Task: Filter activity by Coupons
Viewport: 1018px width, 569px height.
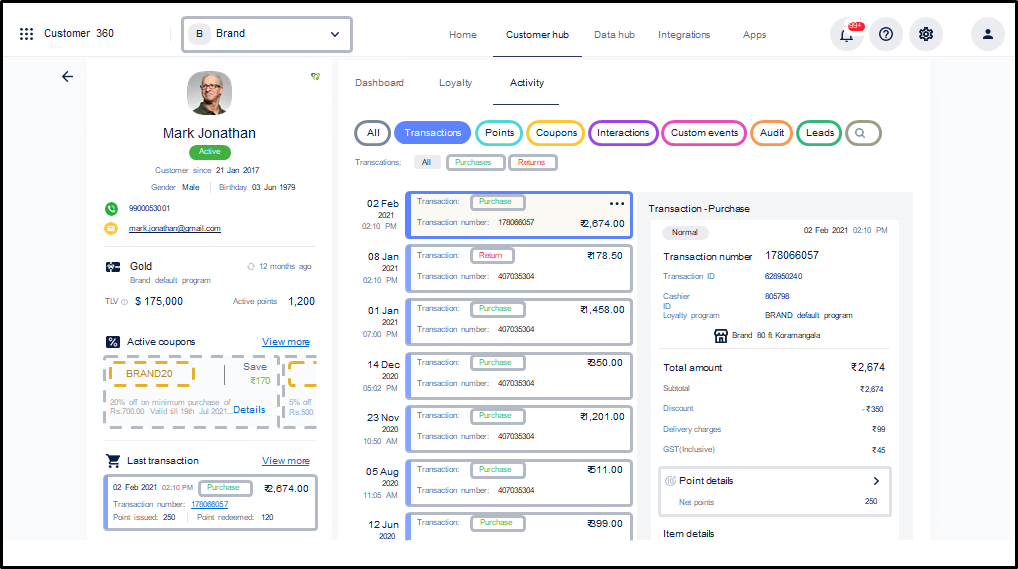Action: [556, 133]
